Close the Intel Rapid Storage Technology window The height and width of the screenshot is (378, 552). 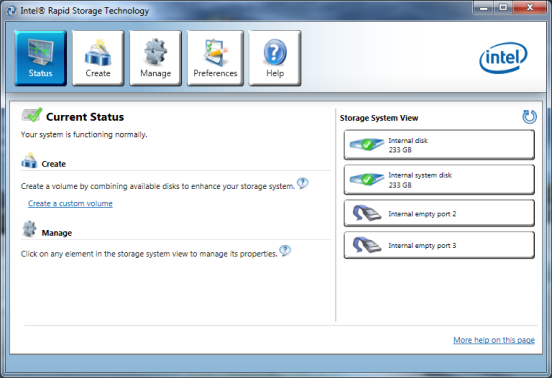[530, 8]
